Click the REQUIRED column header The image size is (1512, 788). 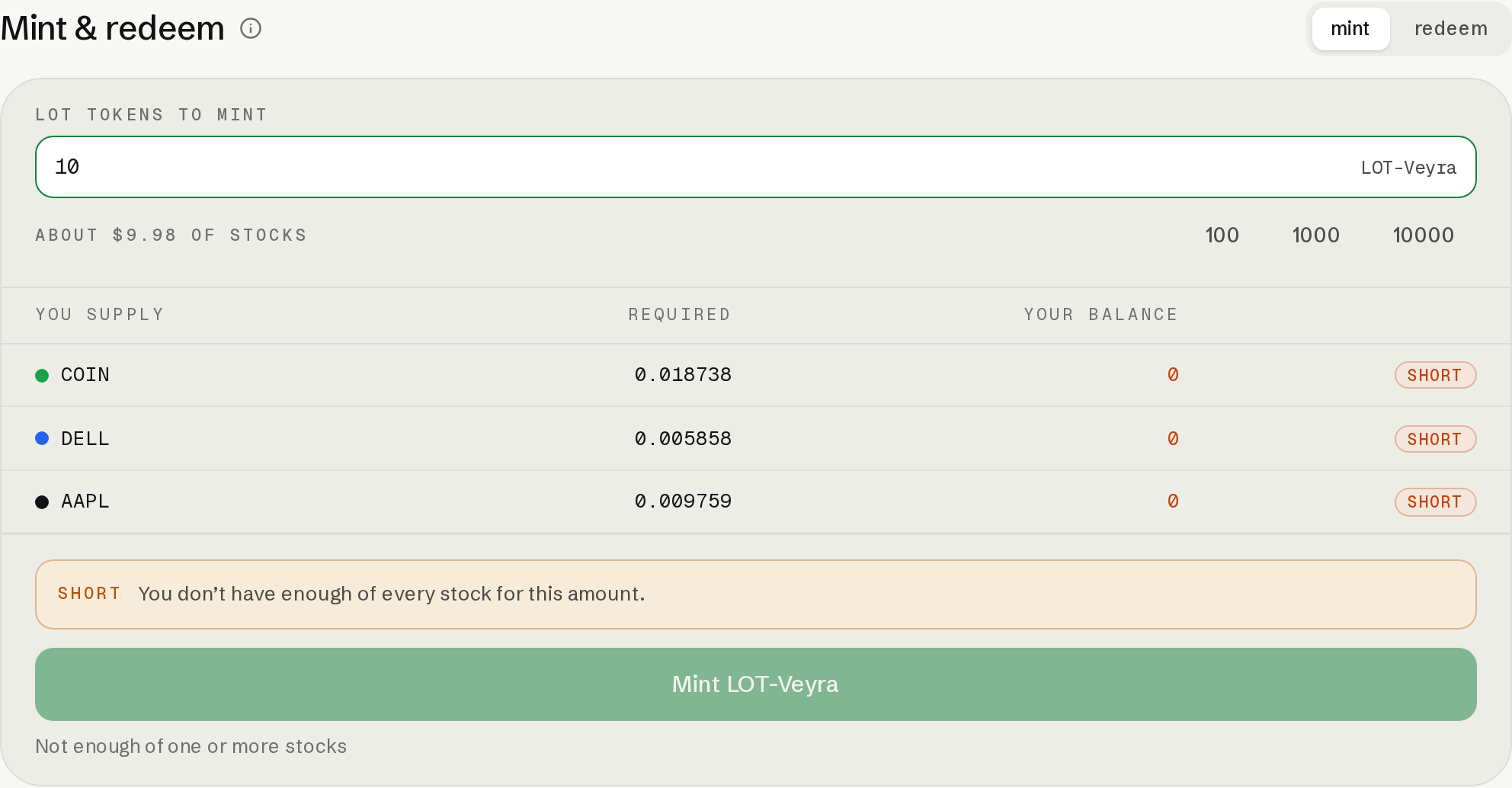pos(680,315)
